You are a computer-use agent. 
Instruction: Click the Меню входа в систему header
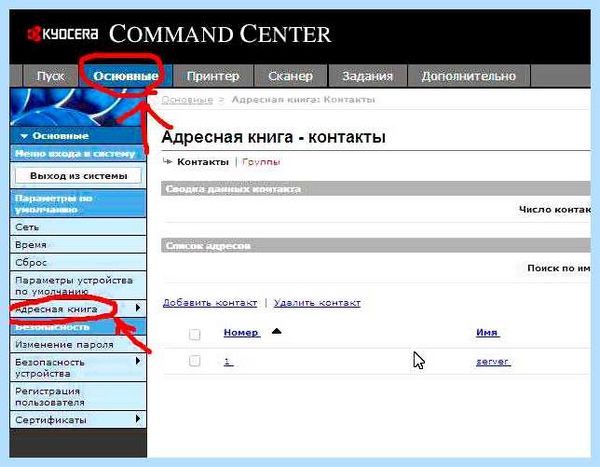pos(78,153)
